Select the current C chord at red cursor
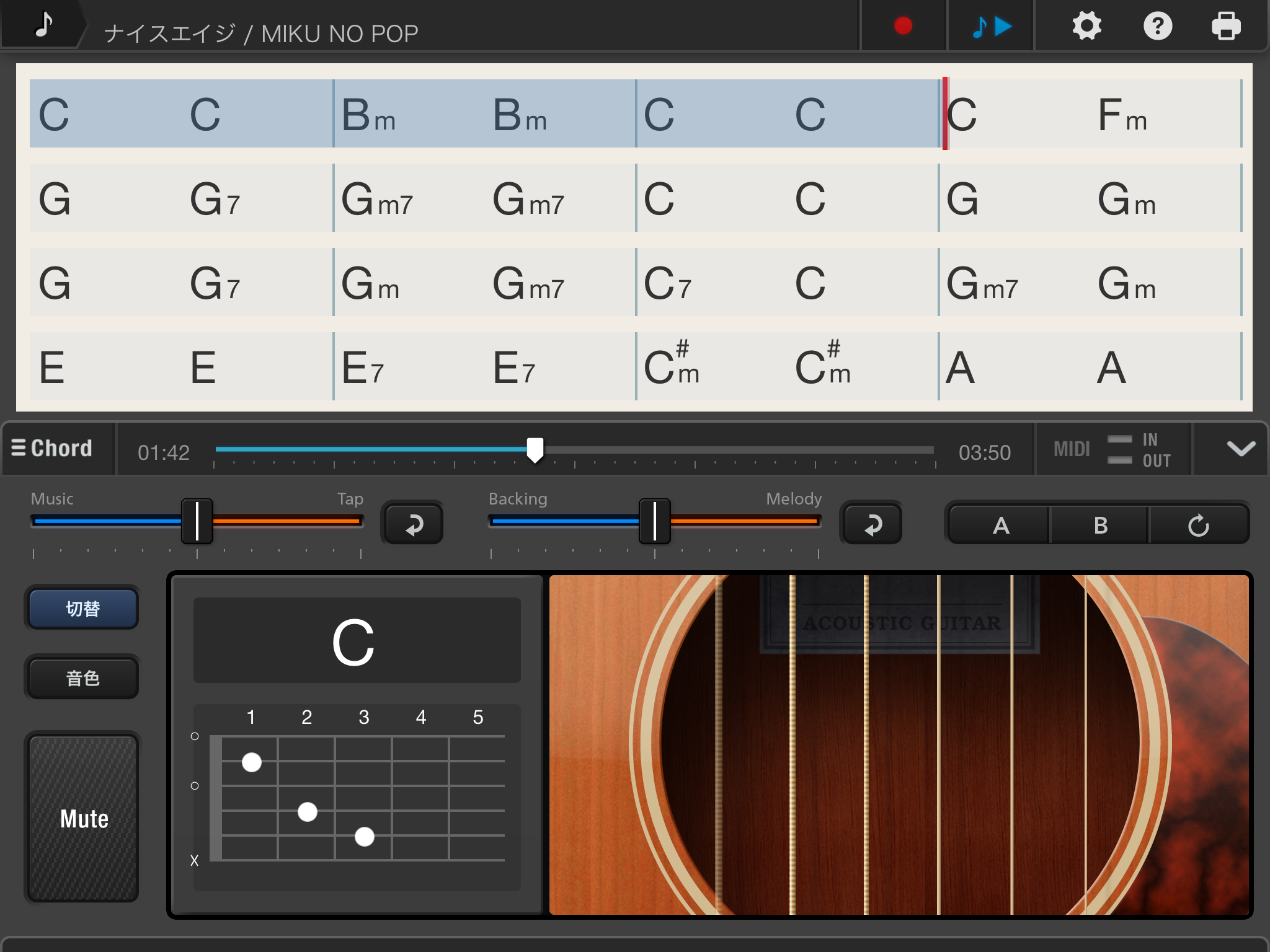Image resolution: width=1270 pixels, height=952 pixels. point(962,115)
